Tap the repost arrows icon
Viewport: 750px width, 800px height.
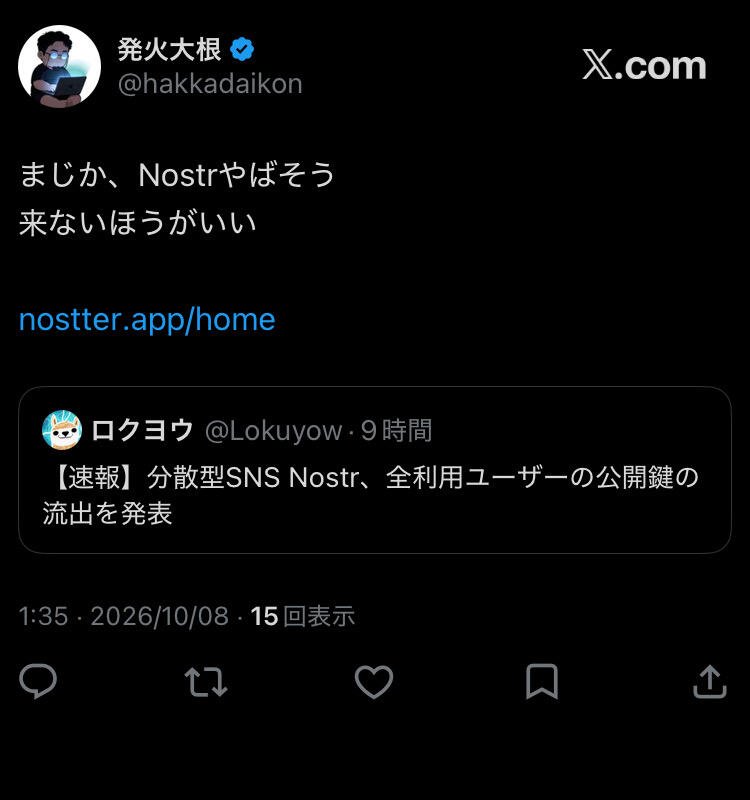coord(206,682)
